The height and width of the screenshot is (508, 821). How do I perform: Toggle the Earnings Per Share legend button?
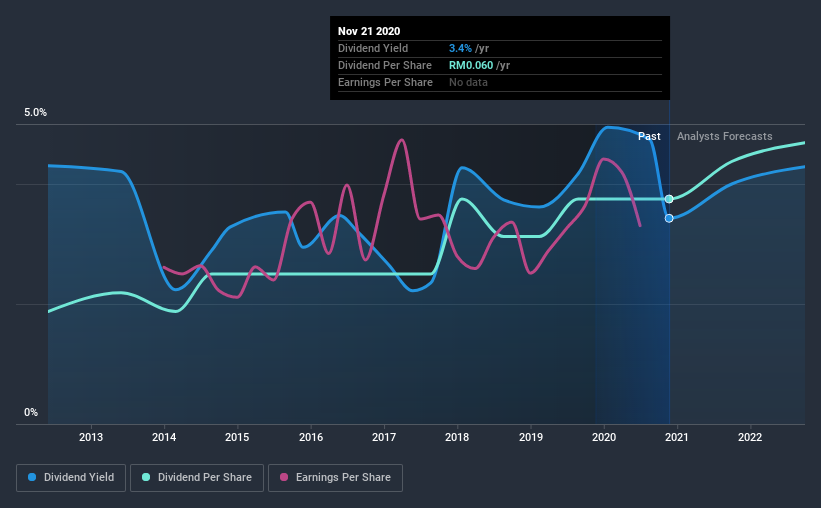[335, 478]
